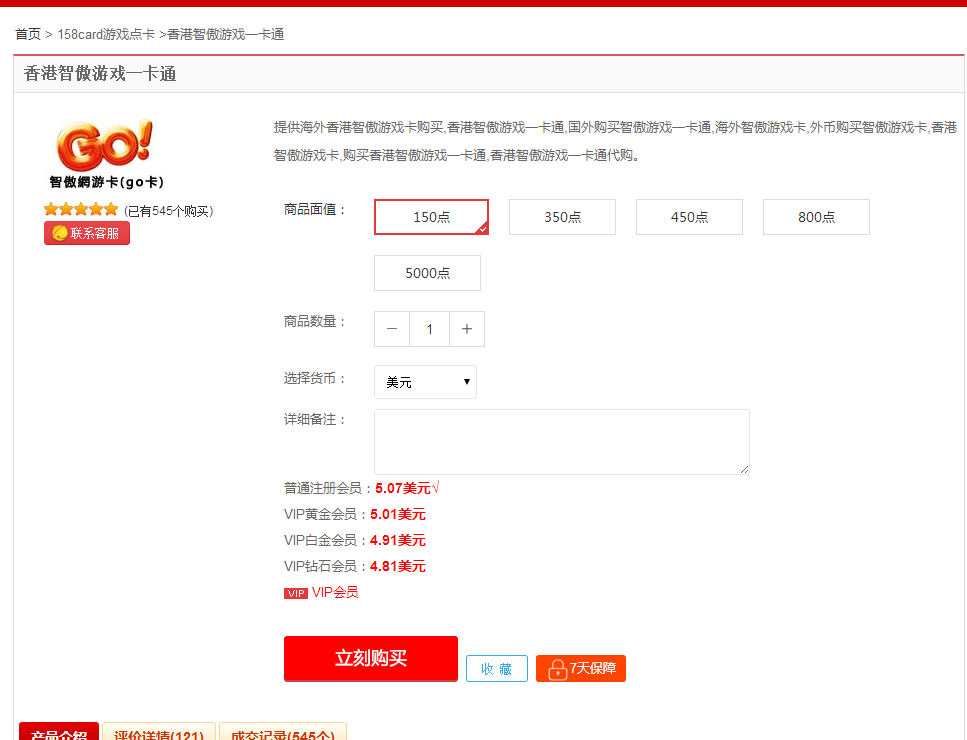Click the red VIP badge icon

[296, 593]
